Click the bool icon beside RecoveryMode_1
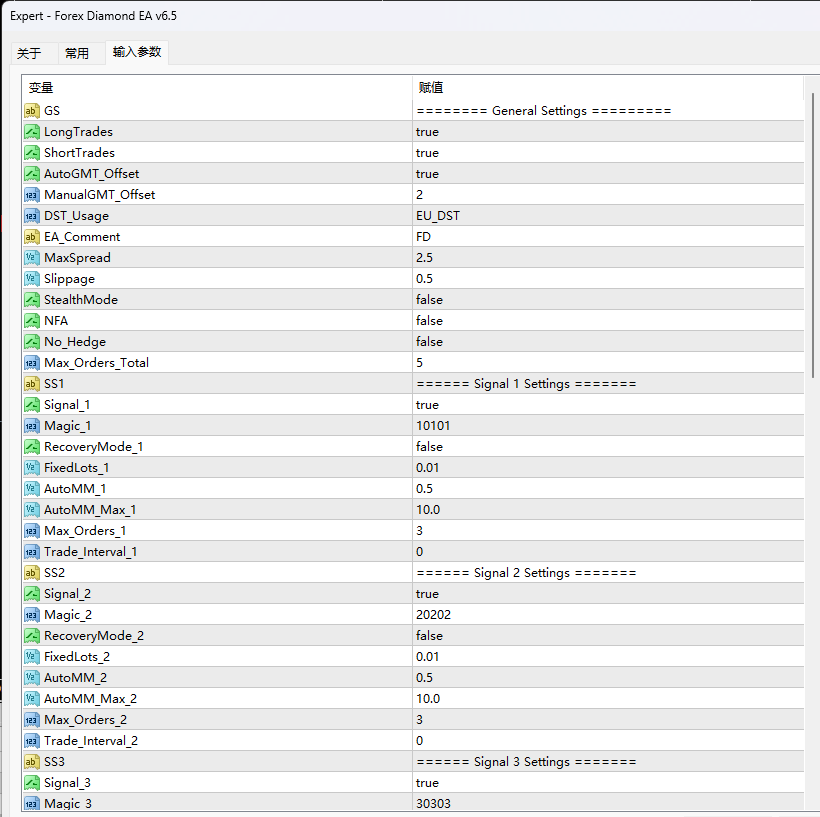 click(x=31, y=447)
